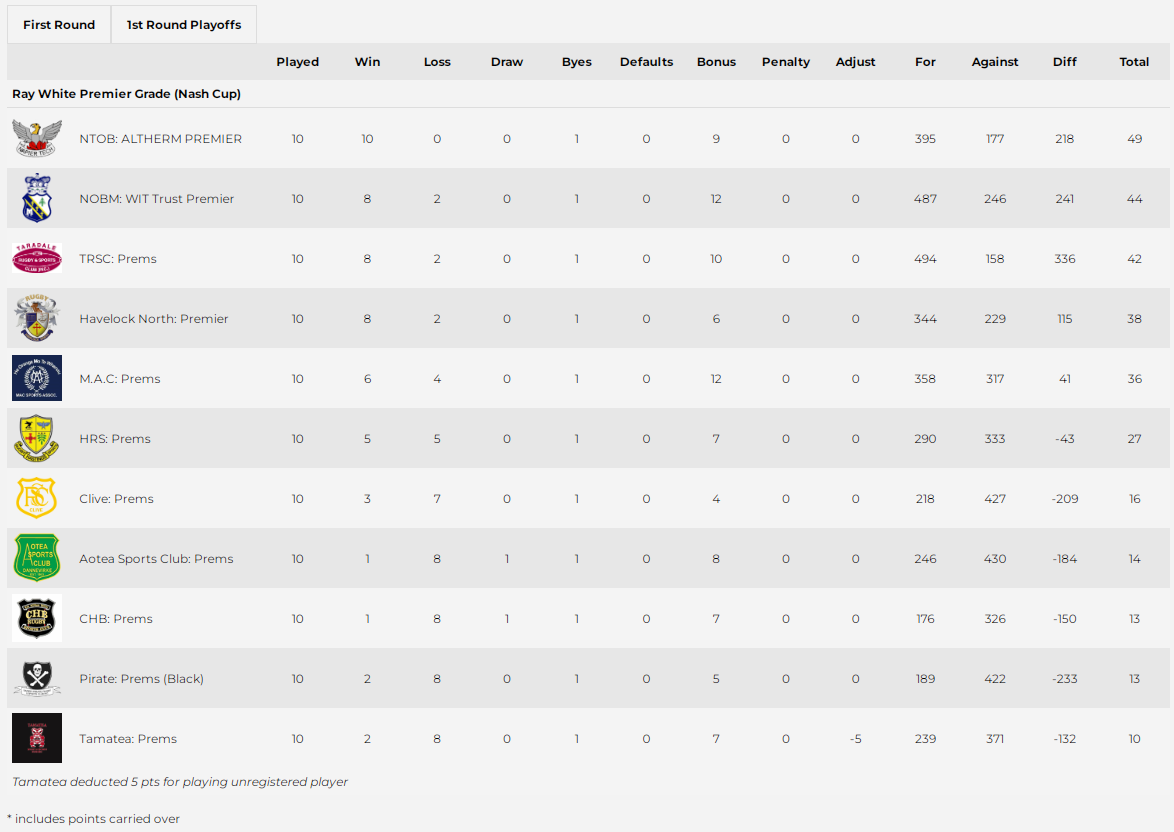
Task: Click the NTOB eagle crest logo
Action: [x=37, y=138]
